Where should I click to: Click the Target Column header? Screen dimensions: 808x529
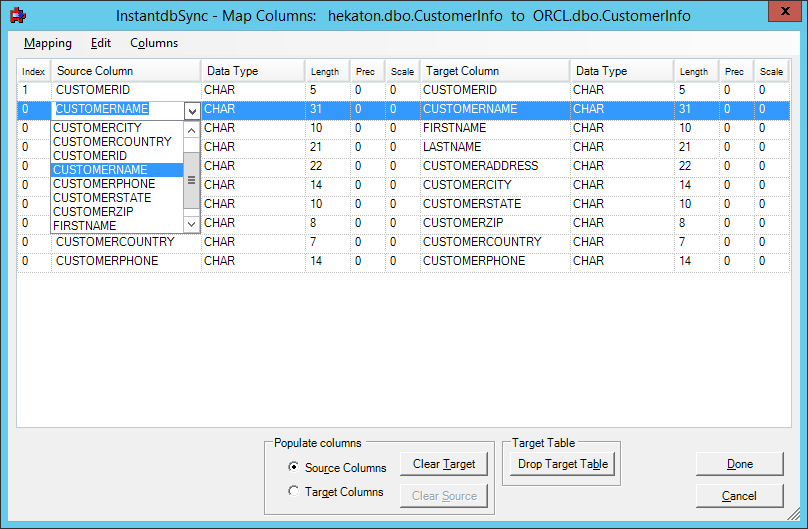tap(495, 72)
